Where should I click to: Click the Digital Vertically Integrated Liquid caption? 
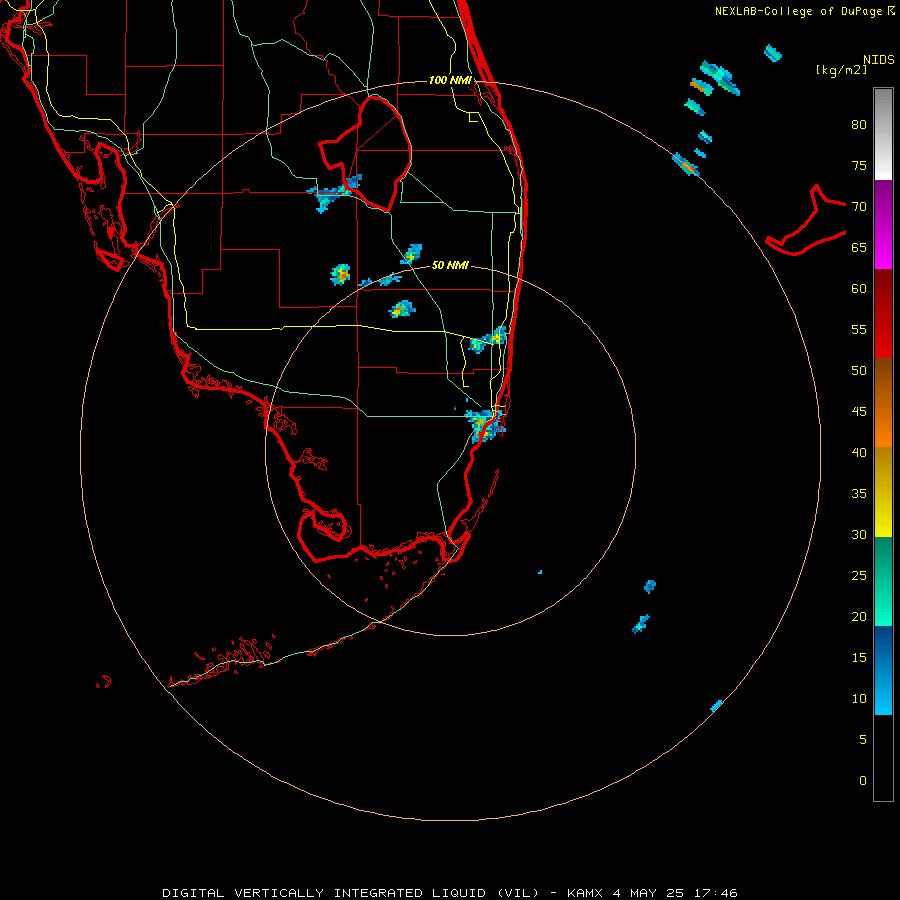(x=449, y=893)
